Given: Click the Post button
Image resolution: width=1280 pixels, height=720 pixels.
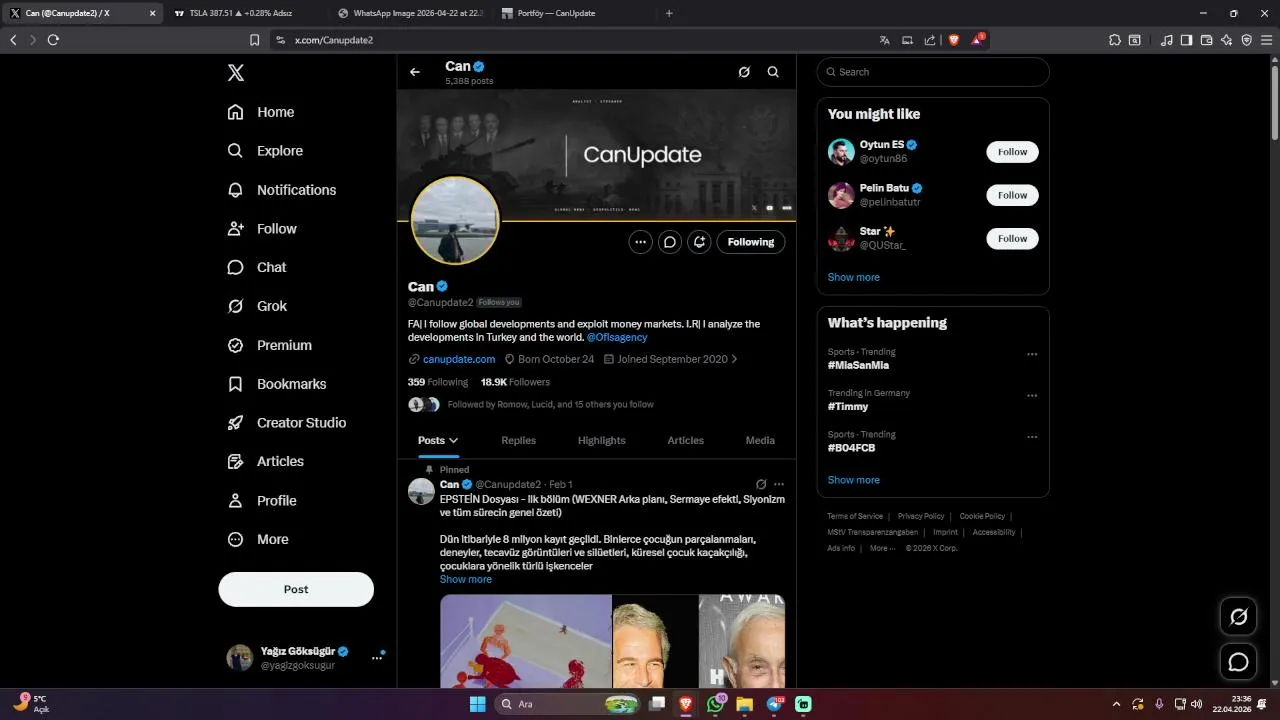Looking at the screenshot, I should point(296,589).
